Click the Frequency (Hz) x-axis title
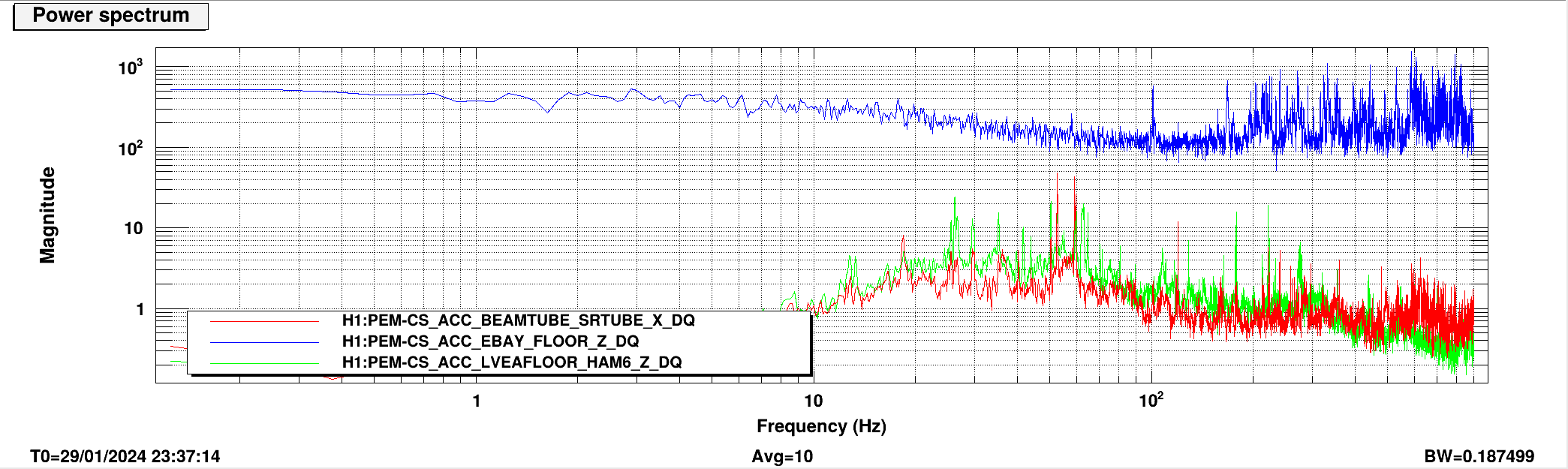This screenshot has height=469, width=1568. tap(821, 426)
